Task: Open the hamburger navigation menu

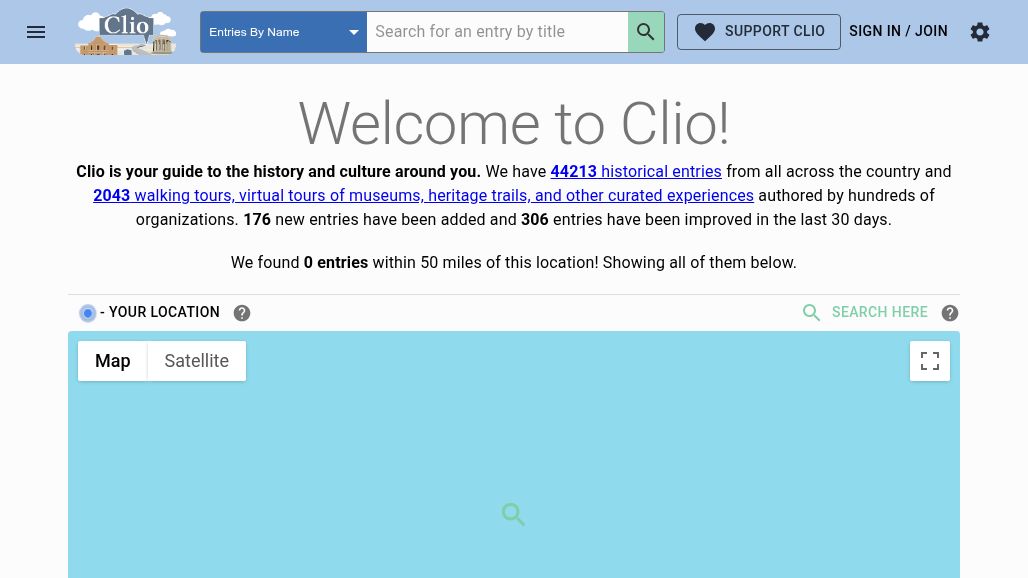Action: [x=36, y=32]
